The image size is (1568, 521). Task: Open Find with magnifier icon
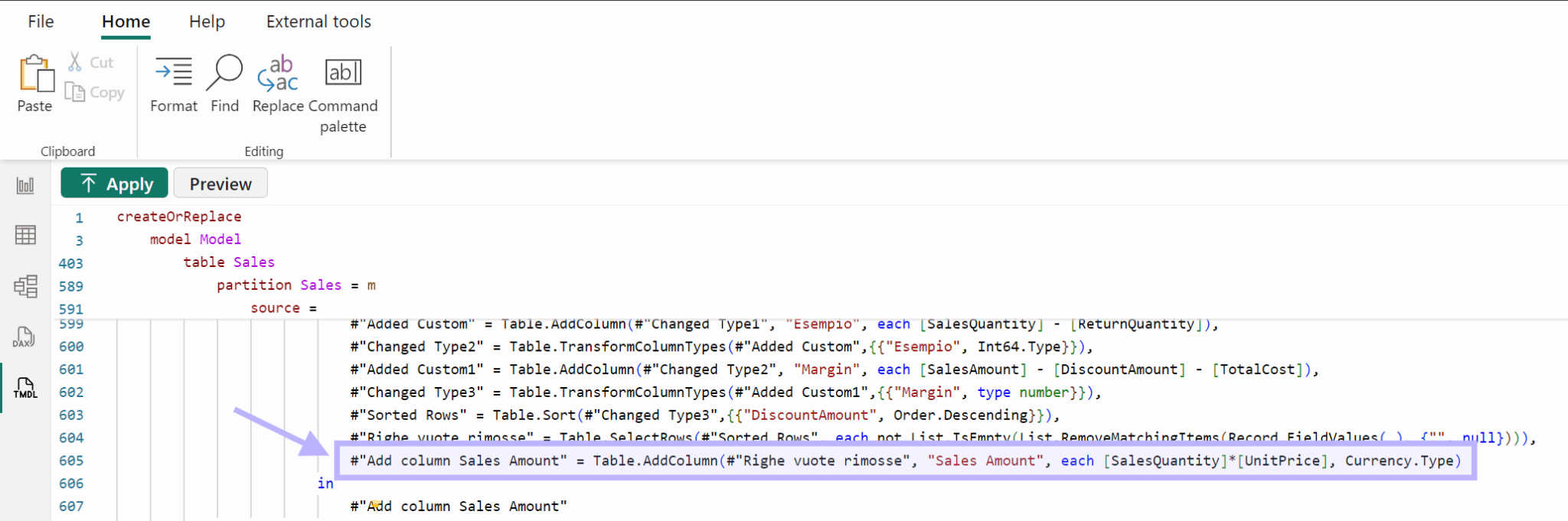coord(225,73)
